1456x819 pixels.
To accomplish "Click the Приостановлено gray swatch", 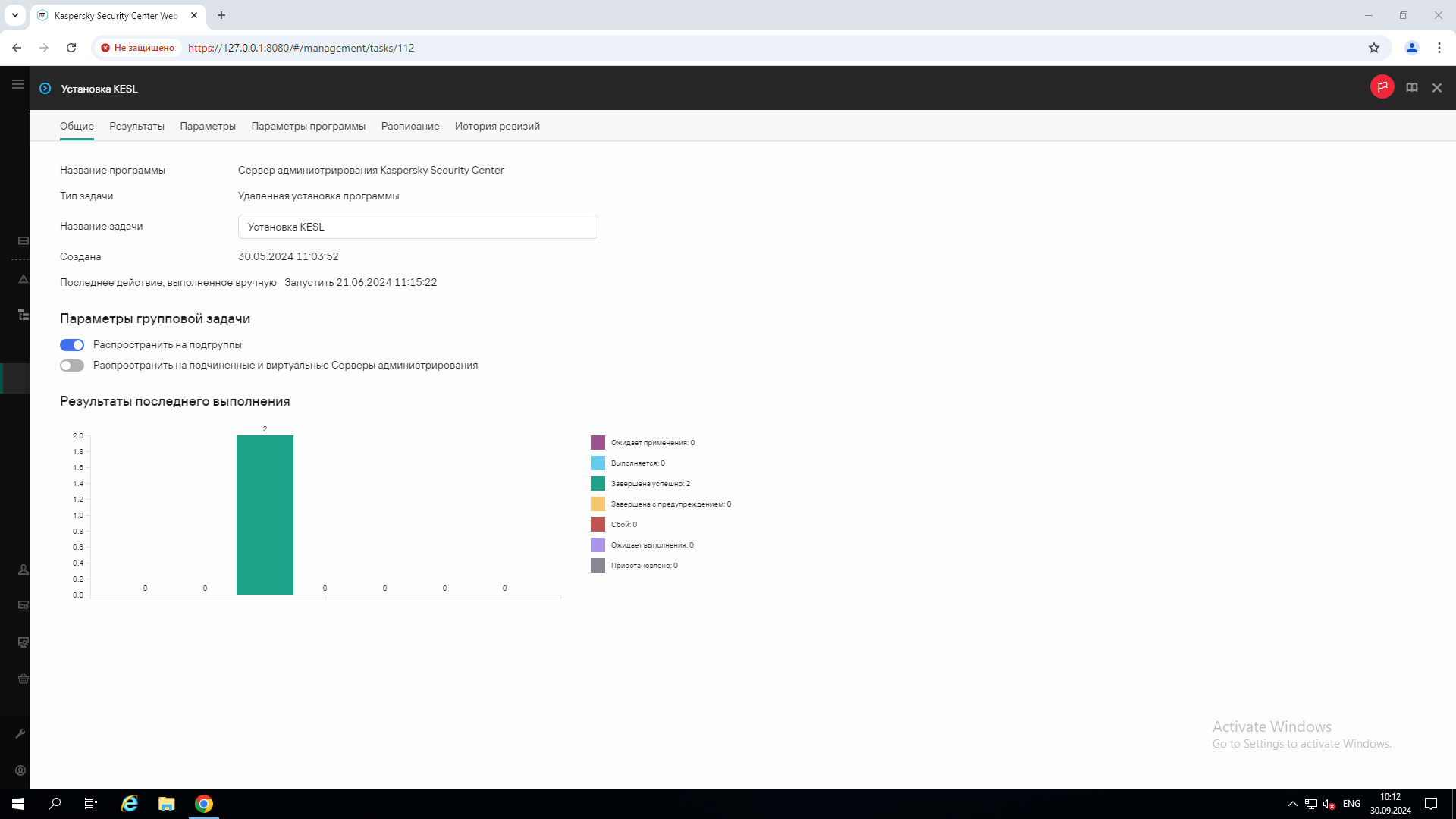I will (x=598, y=566).
